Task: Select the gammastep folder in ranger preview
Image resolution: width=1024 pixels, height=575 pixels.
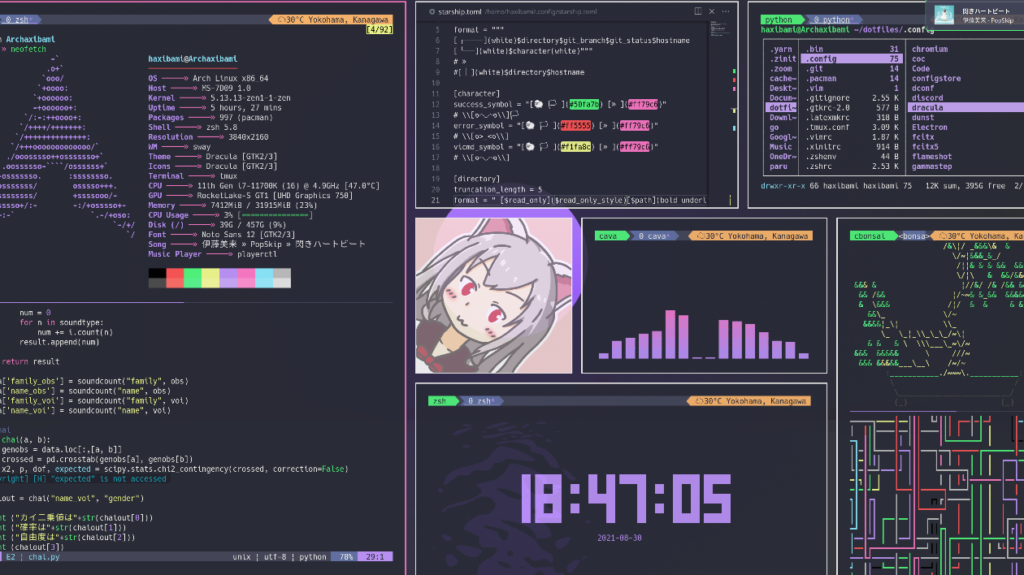Action: (x=932, y=167)
